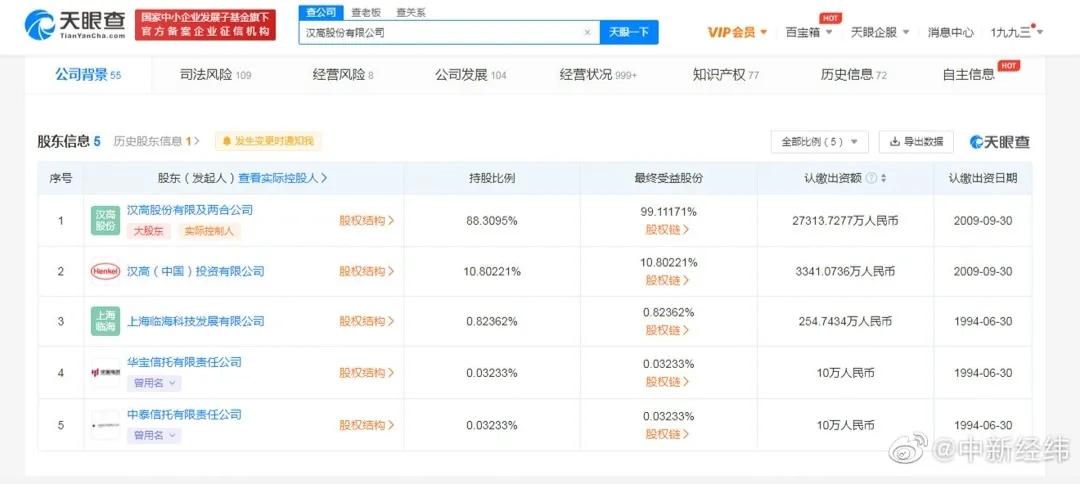The height and width of the screenshot is (484, 1080).
Task: Select the 公司背景 tab
Action: pyautogui.click(x=88, y=75)
